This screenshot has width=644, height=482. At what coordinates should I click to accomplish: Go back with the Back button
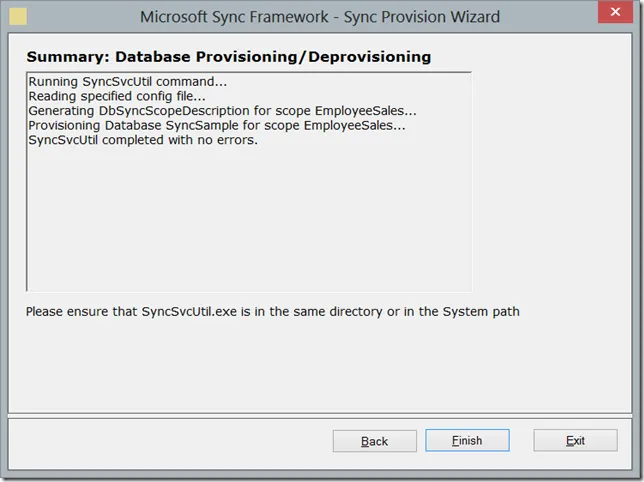point(374,441)
